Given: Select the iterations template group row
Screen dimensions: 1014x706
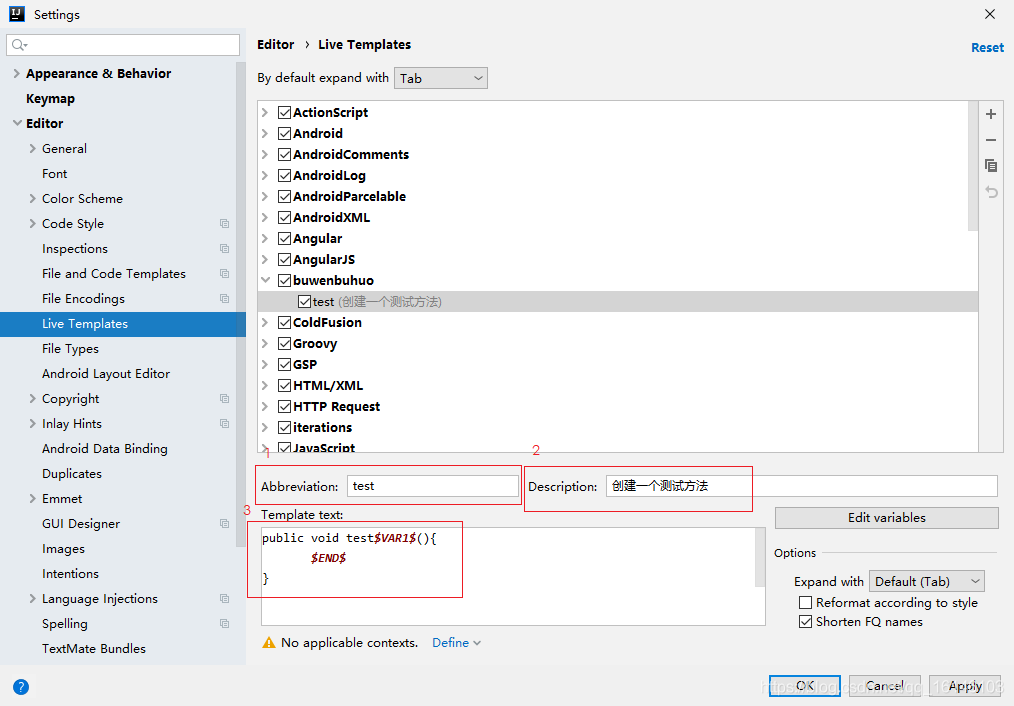Looking at the screenshot, I should pos(618,427).
